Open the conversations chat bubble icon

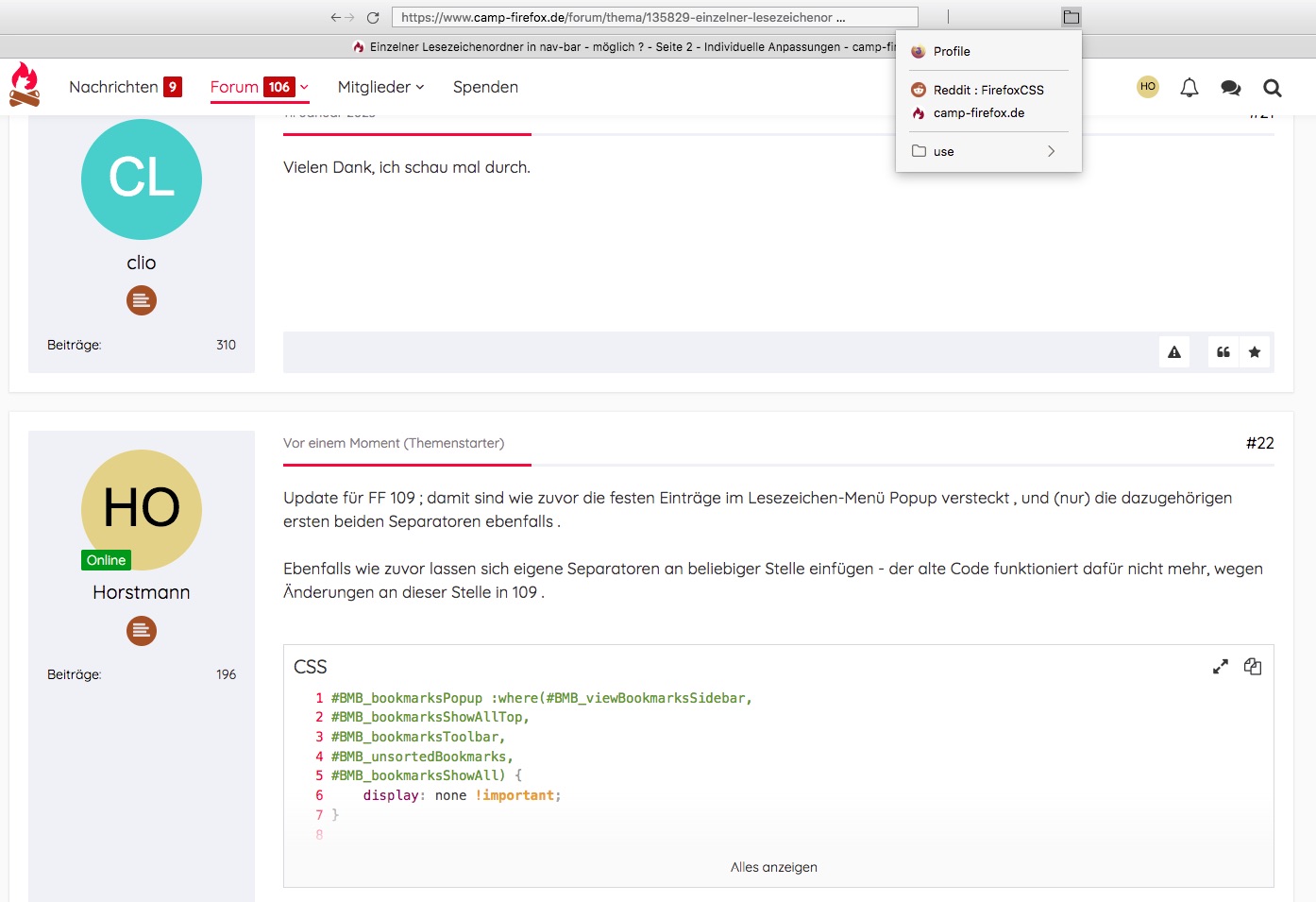pos(1230,88)
